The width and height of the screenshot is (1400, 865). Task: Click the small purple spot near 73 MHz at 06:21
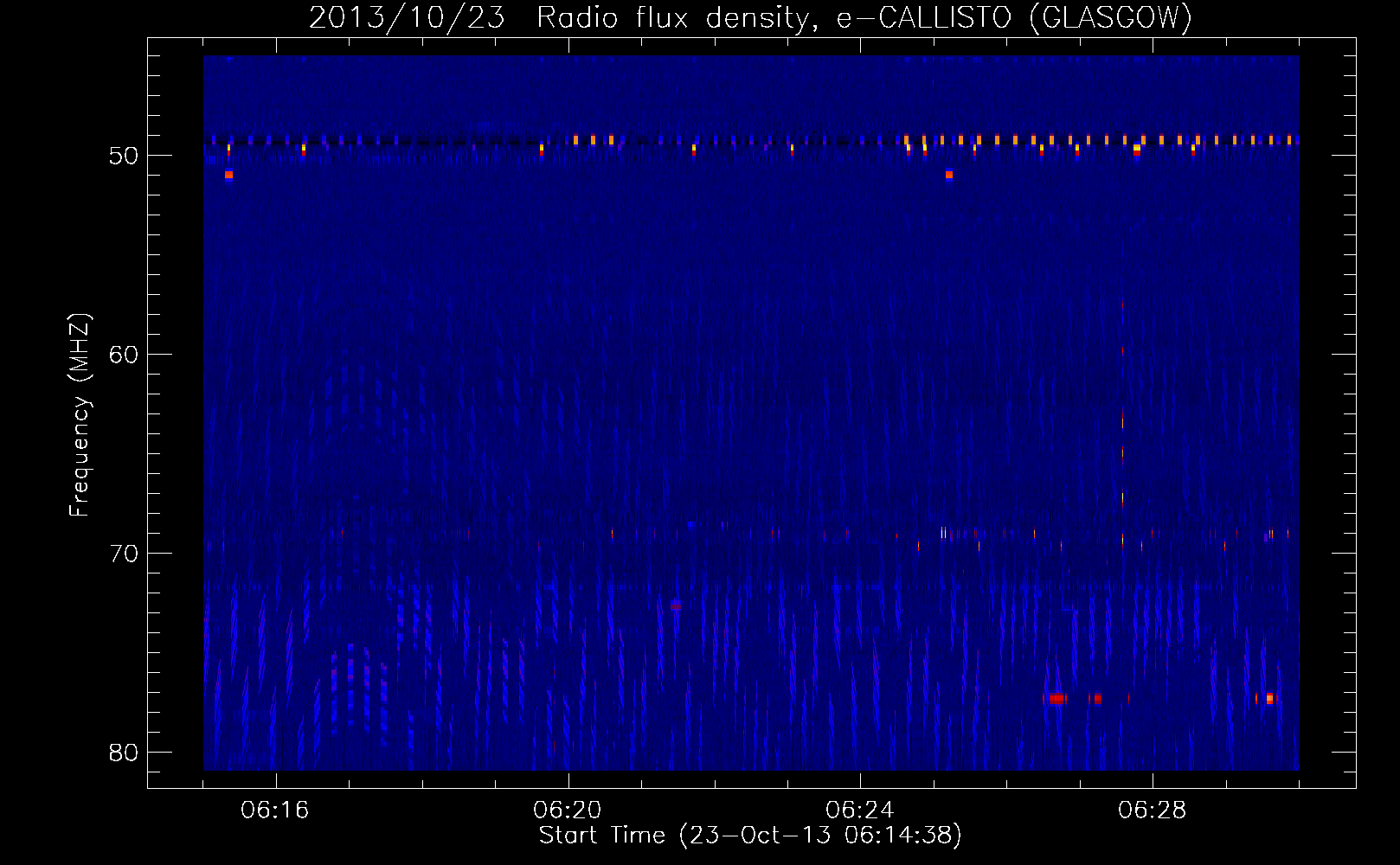[676, 605]
